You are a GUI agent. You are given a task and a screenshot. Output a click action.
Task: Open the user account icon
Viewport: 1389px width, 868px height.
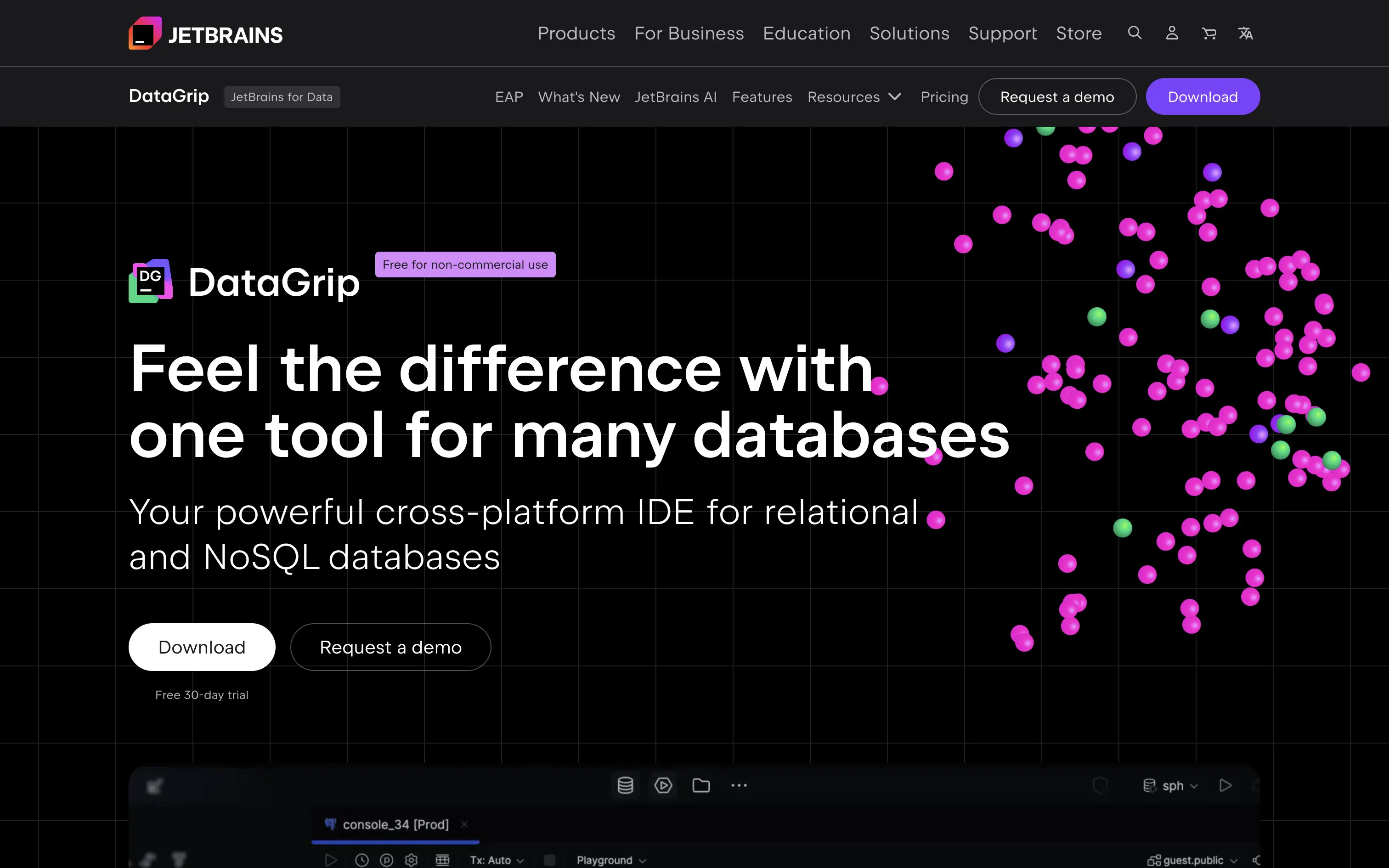pyautogui.click(x=1171, y=33)
